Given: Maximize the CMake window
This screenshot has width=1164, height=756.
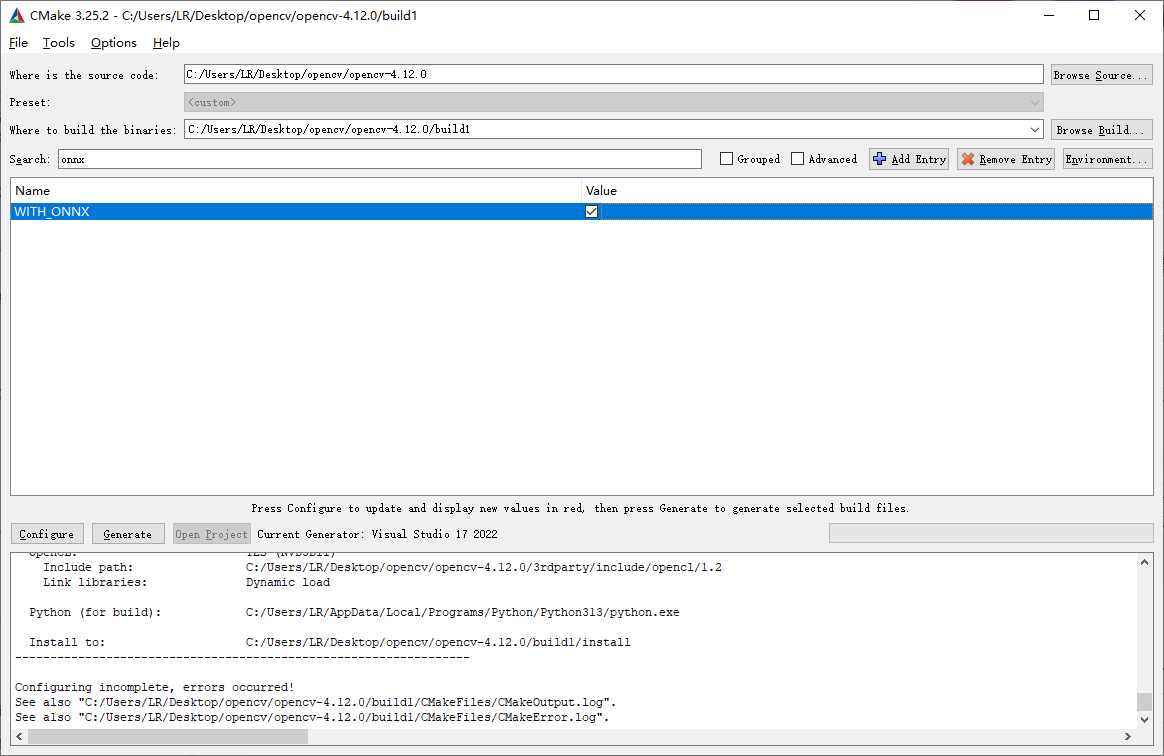Looking at the screenshot, I should [x=1093, y=15].
